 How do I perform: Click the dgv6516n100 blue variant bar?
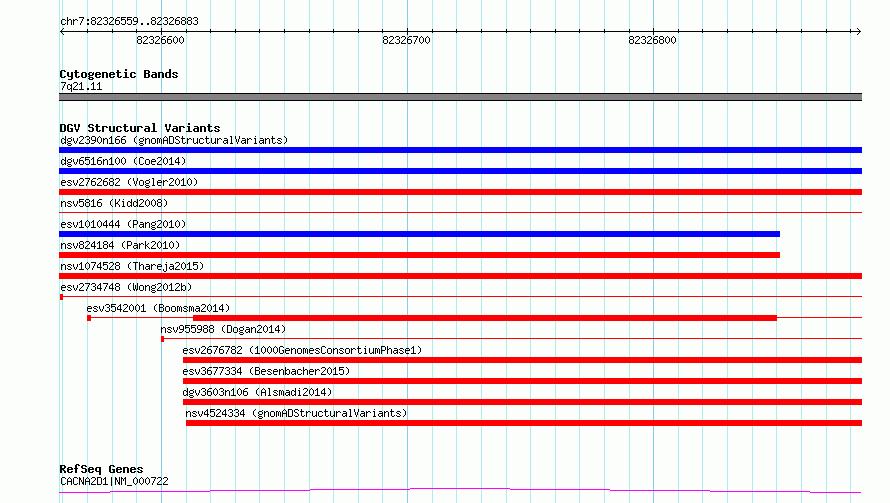tap(460, 171)
